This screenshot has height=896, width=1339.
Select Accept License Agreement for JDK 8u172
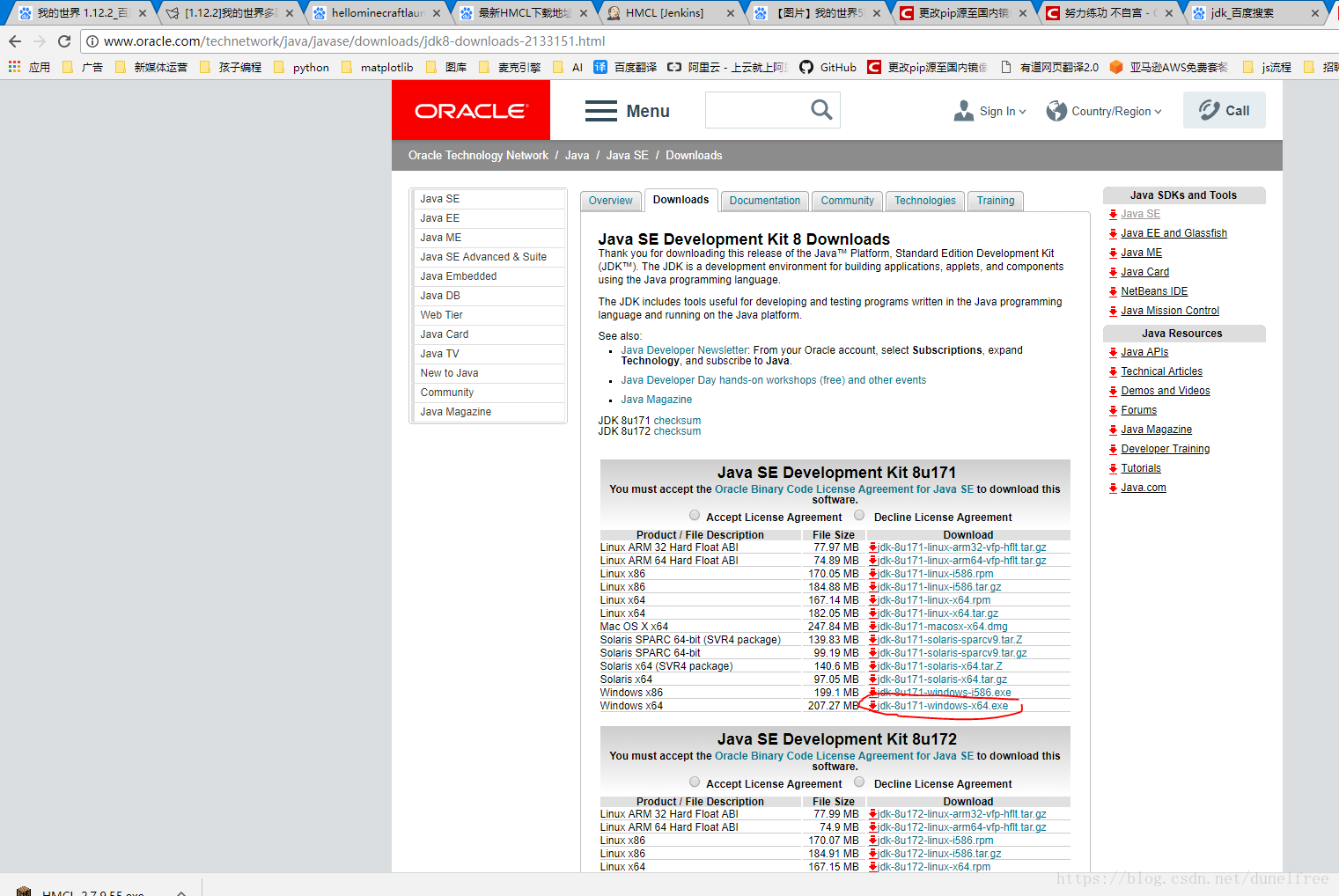pos(695,782)
